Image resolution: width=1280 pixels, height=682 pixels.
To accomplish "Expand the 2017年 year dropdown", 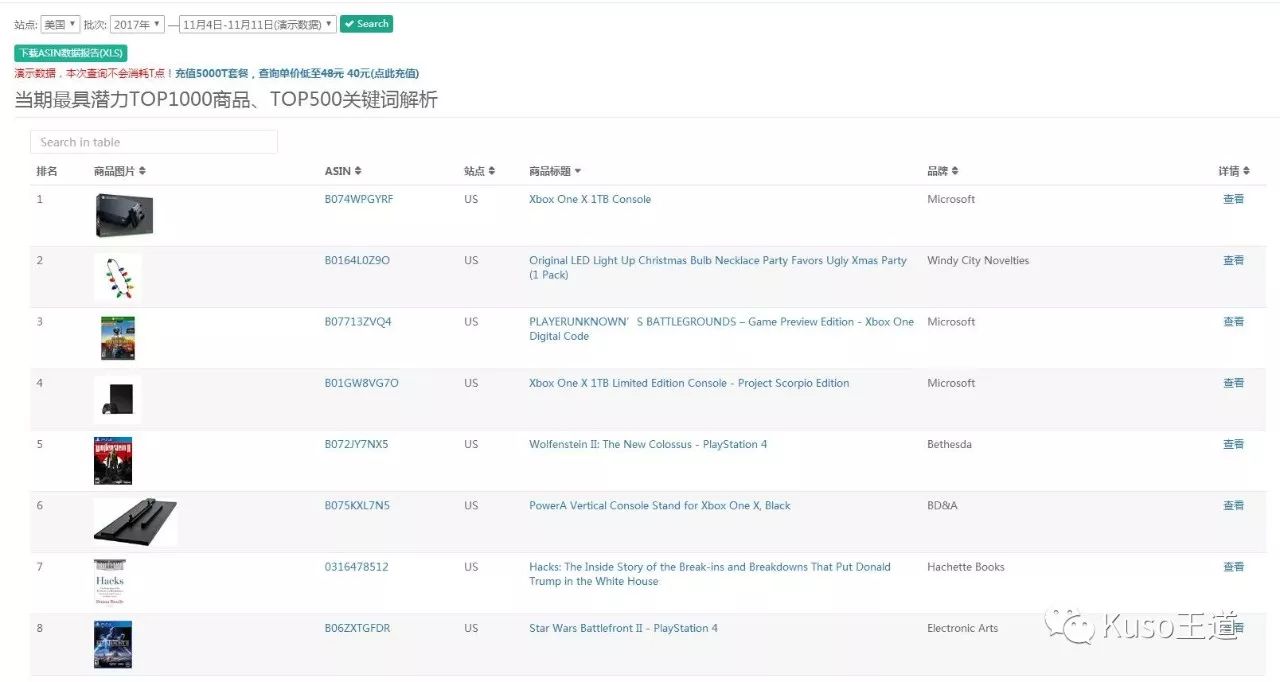I will (137, 24).
